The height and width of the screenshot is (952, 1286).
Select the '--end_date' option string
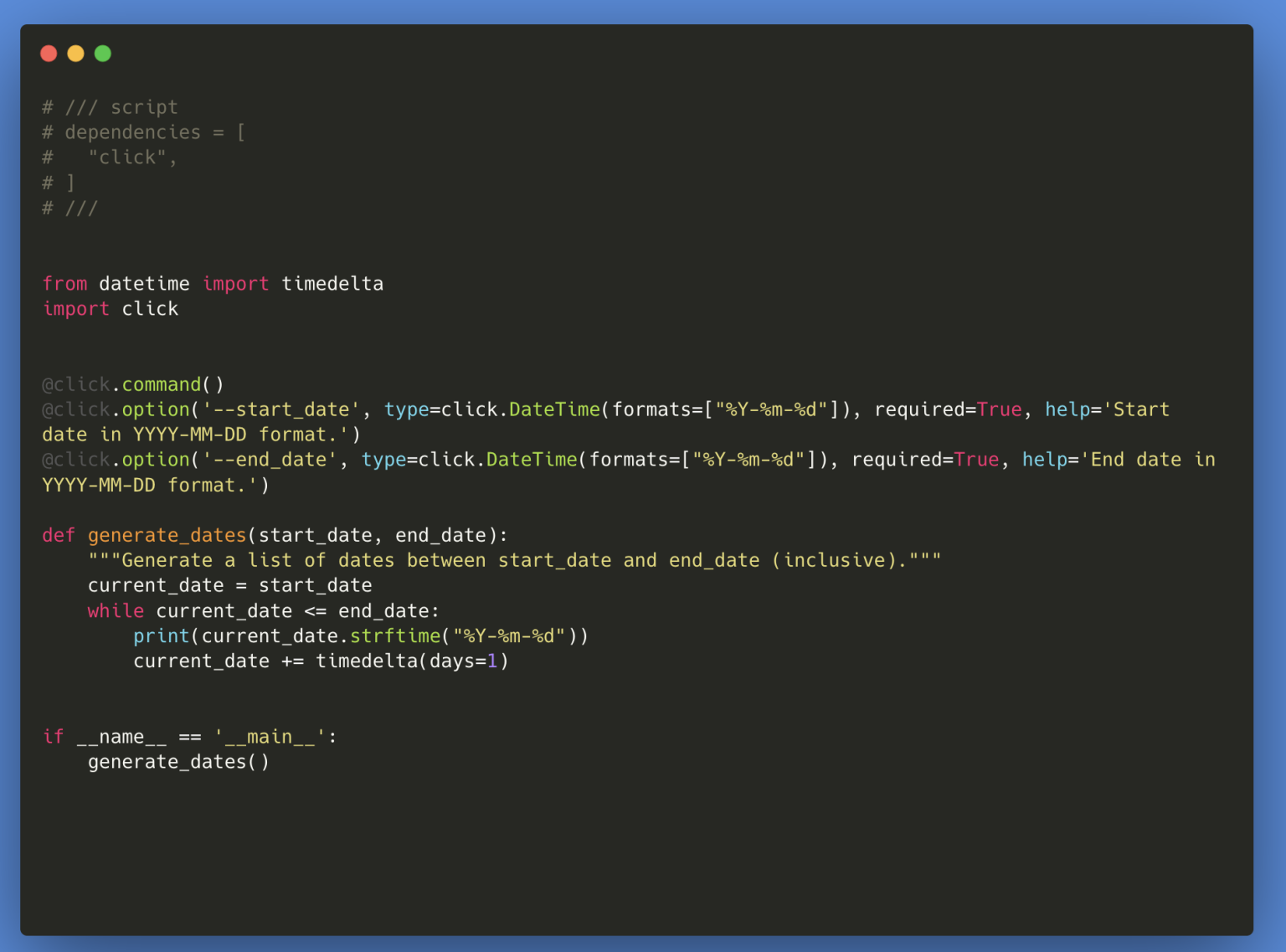(x=270, y=460)
